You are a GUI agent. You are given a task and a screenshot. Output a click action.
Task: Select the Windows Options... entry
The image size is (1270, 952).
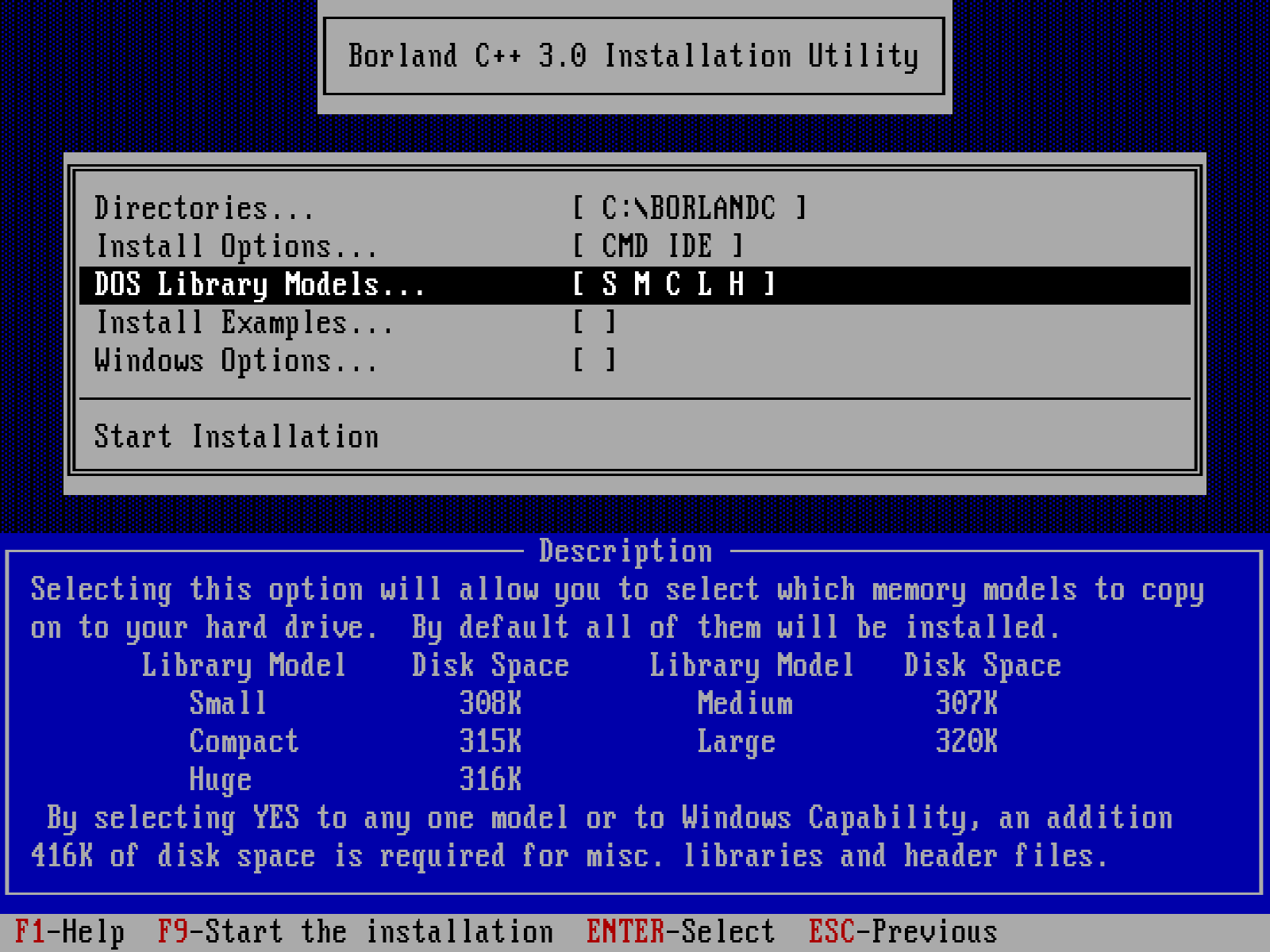[236, 360]
